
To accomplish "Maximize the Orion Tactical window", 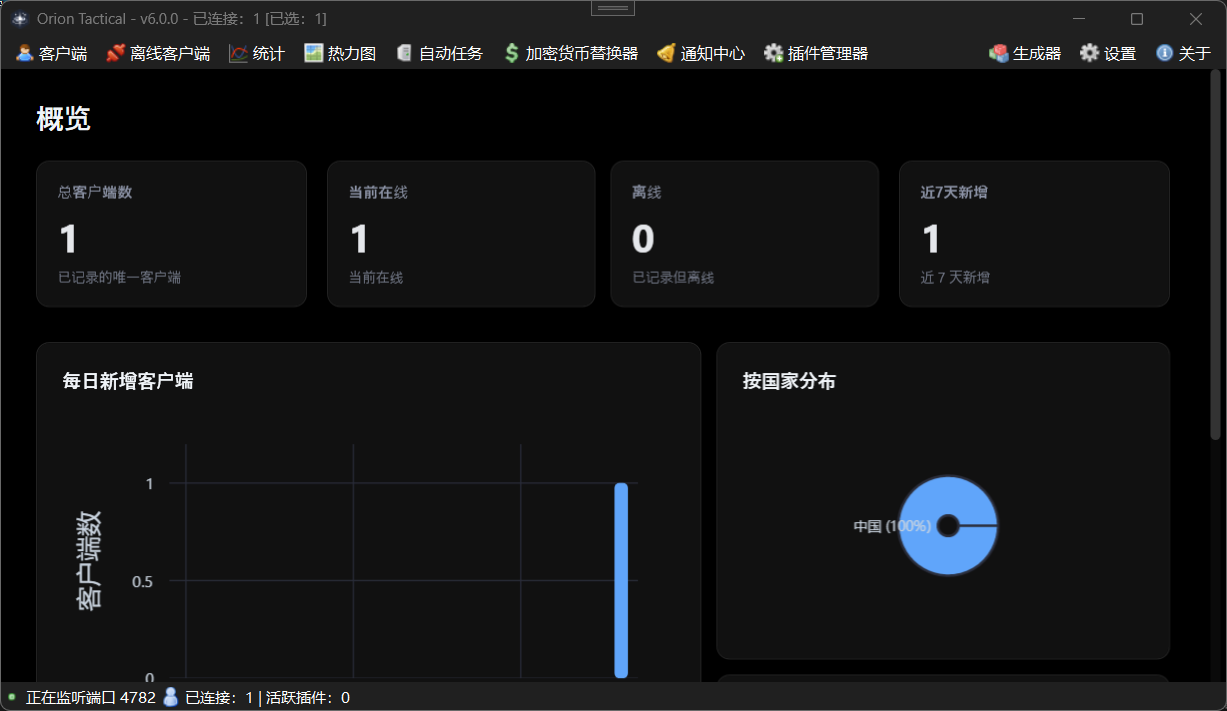I will click(x=1137, y=19).
